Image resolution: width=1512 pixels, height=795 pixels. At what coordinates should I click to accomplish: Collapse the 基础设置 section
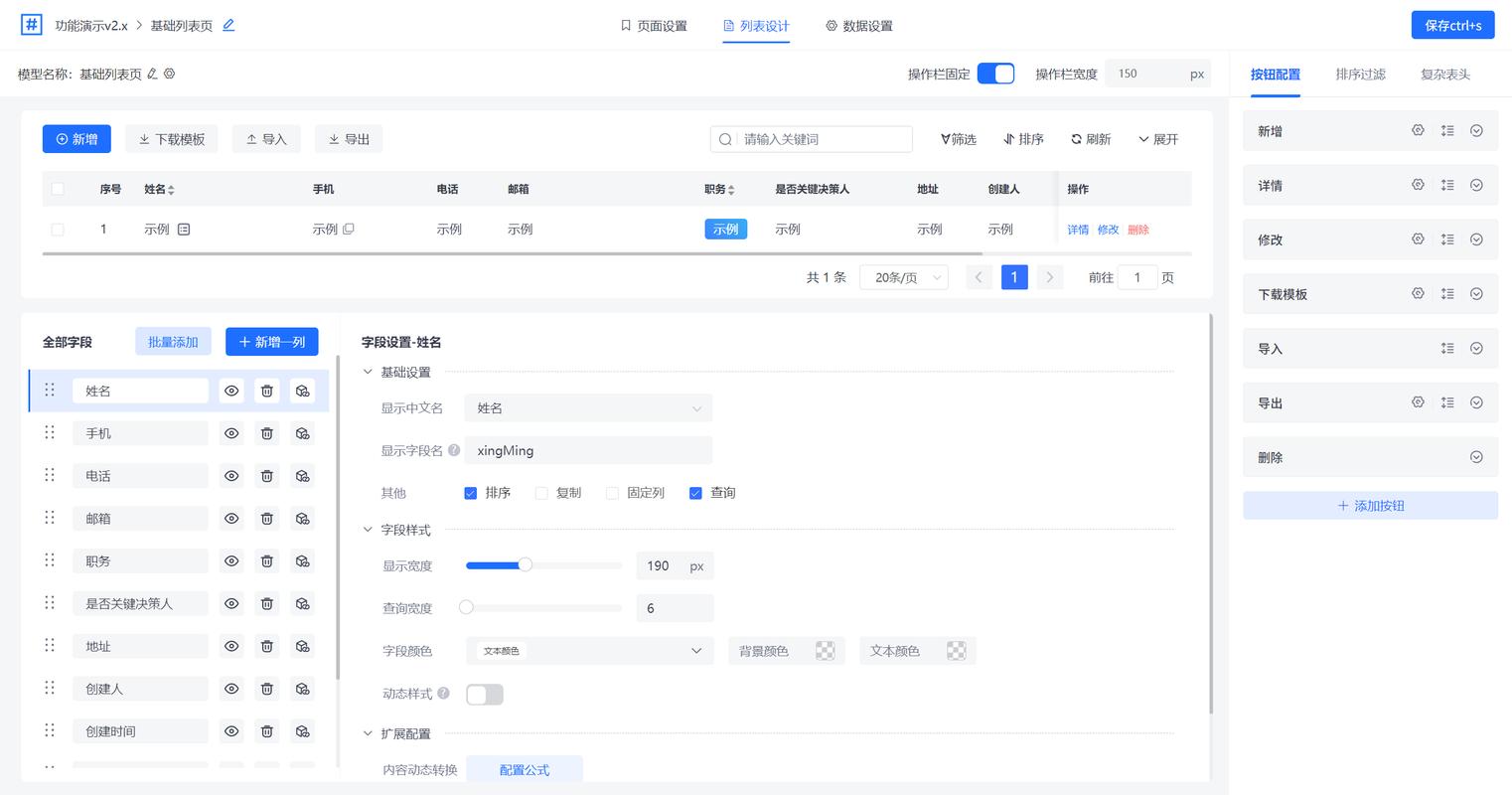coord(368,372)
